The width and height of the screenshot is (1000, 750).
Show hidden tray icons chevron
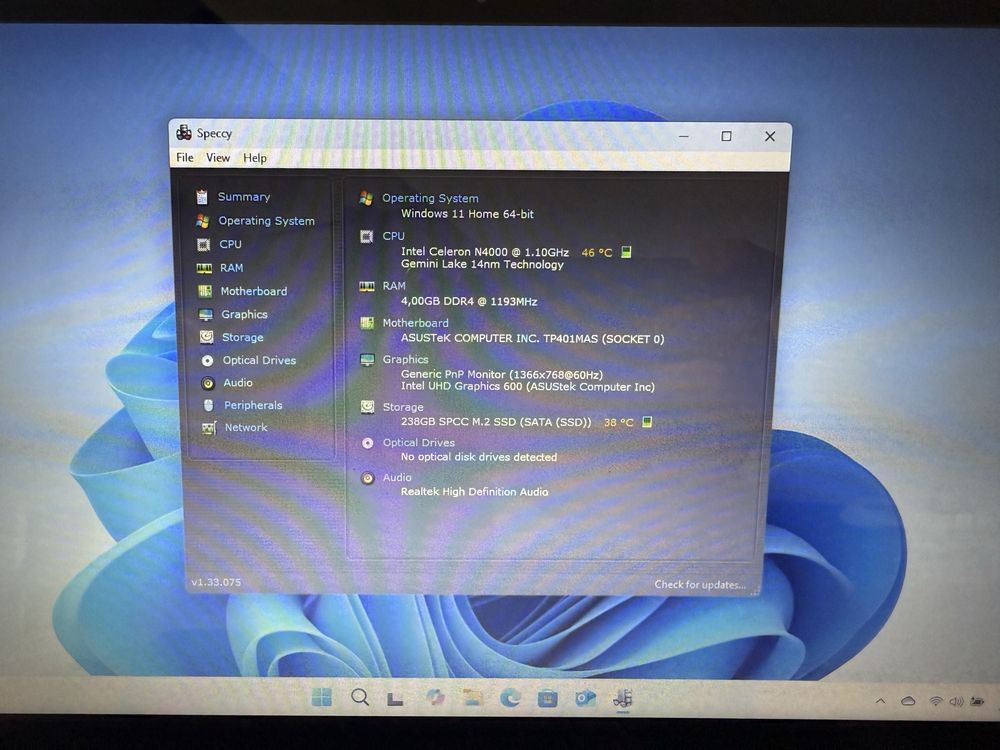tap(881, 701)
